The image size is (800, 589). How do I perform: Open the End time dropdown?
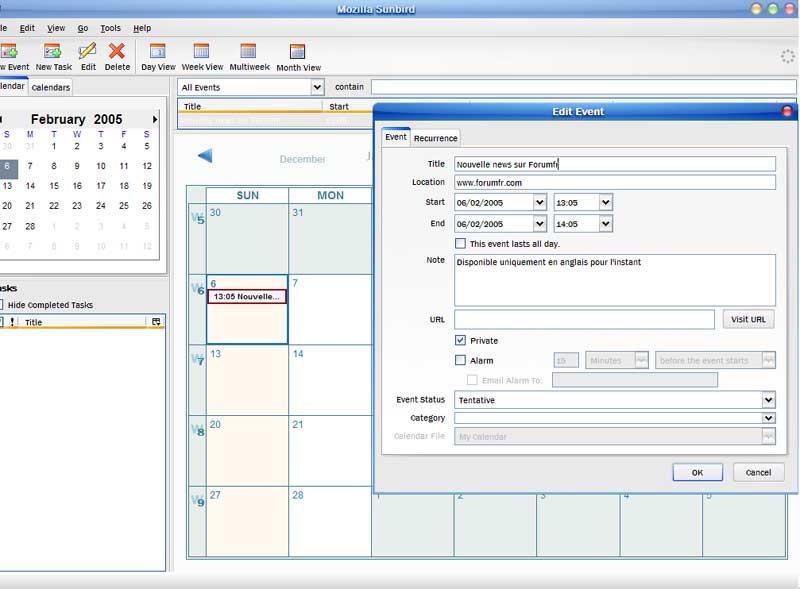pyautogui.click(x=606, y=224)
